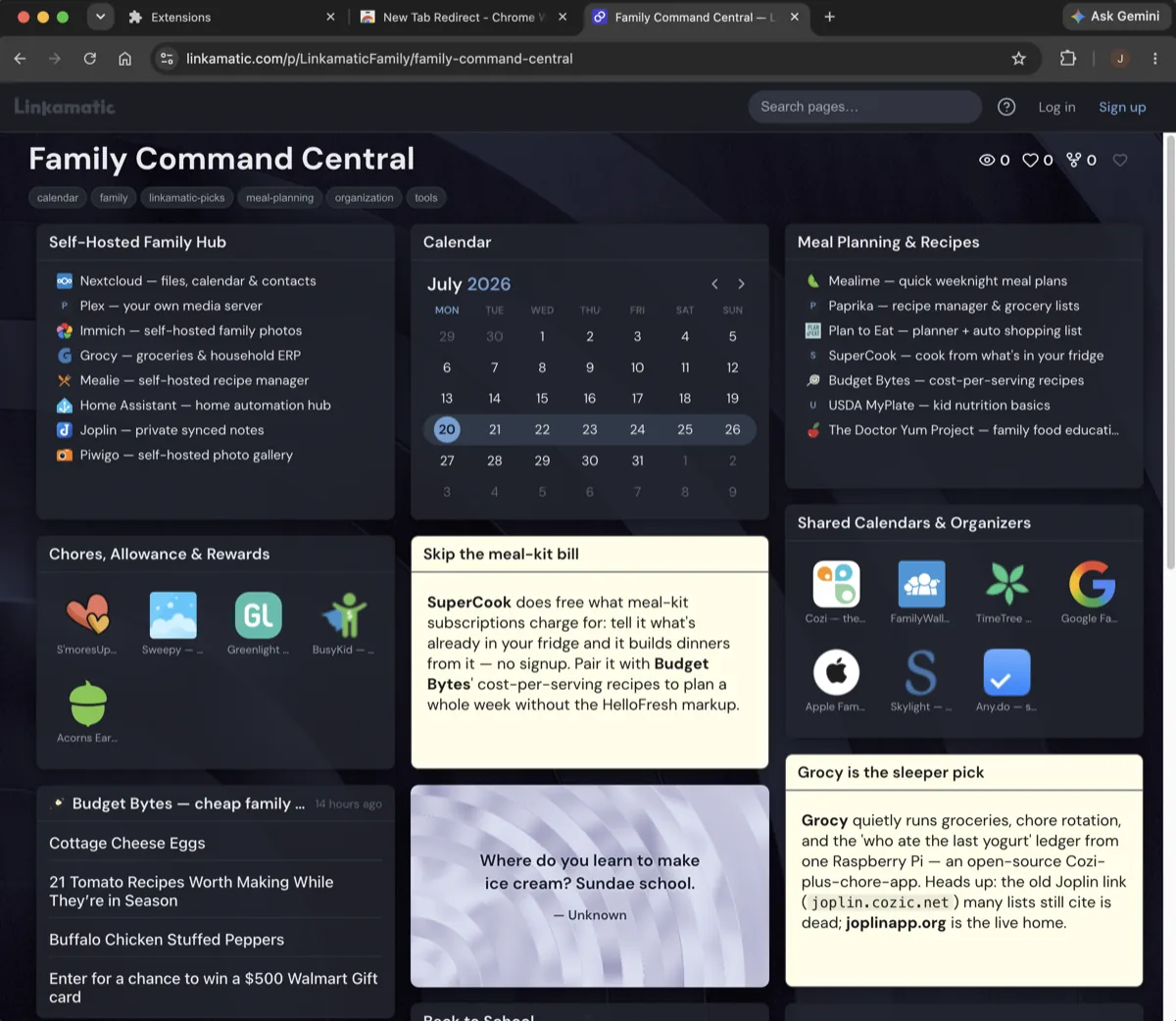This screenshot has height=1021, width=1176.
Task: Open the BusyKid app icon
Action: click(343, 614)
